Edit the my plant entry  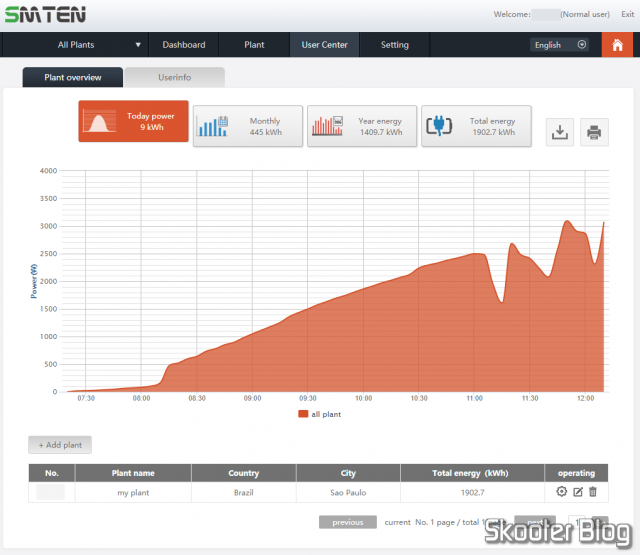(578, 492)
